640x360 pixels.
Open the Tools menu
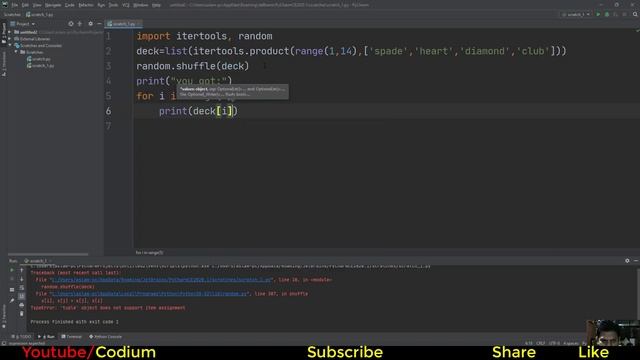pos(113,5)
